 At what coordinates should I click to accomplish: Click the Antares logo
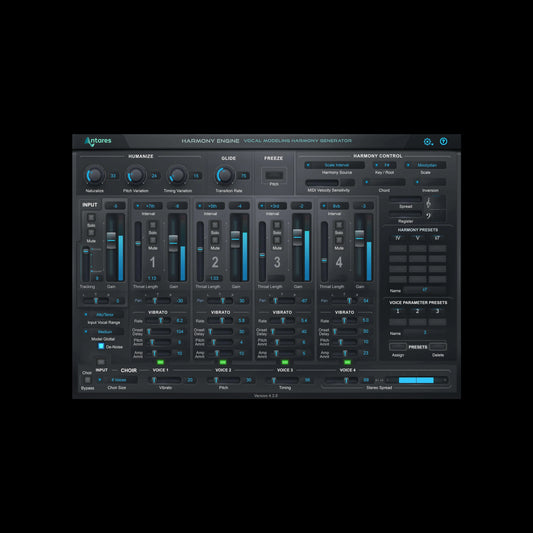[98, 141]
